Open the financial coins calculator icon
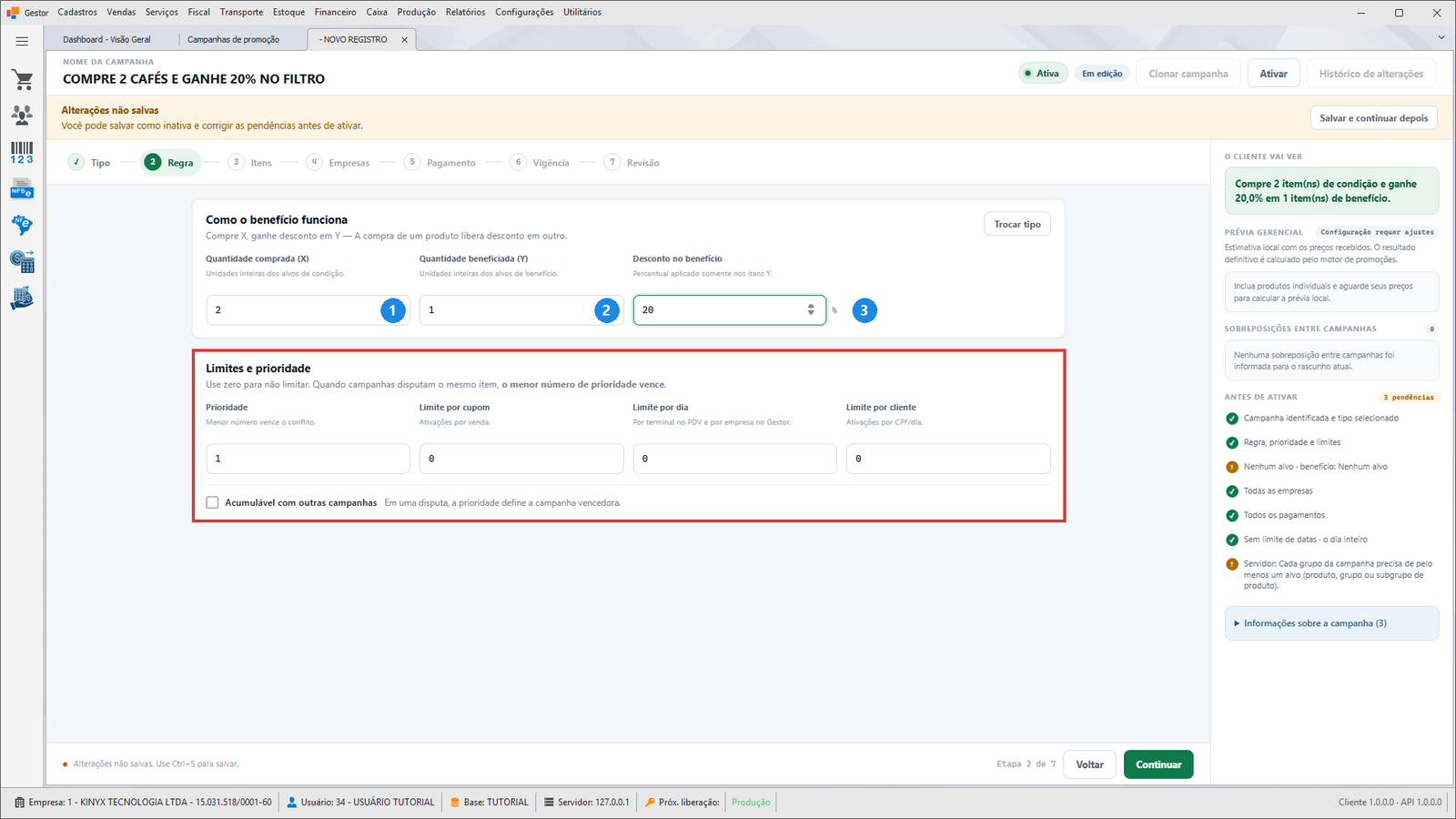The height and width of the screenshot is (819, 1456). 22,262
